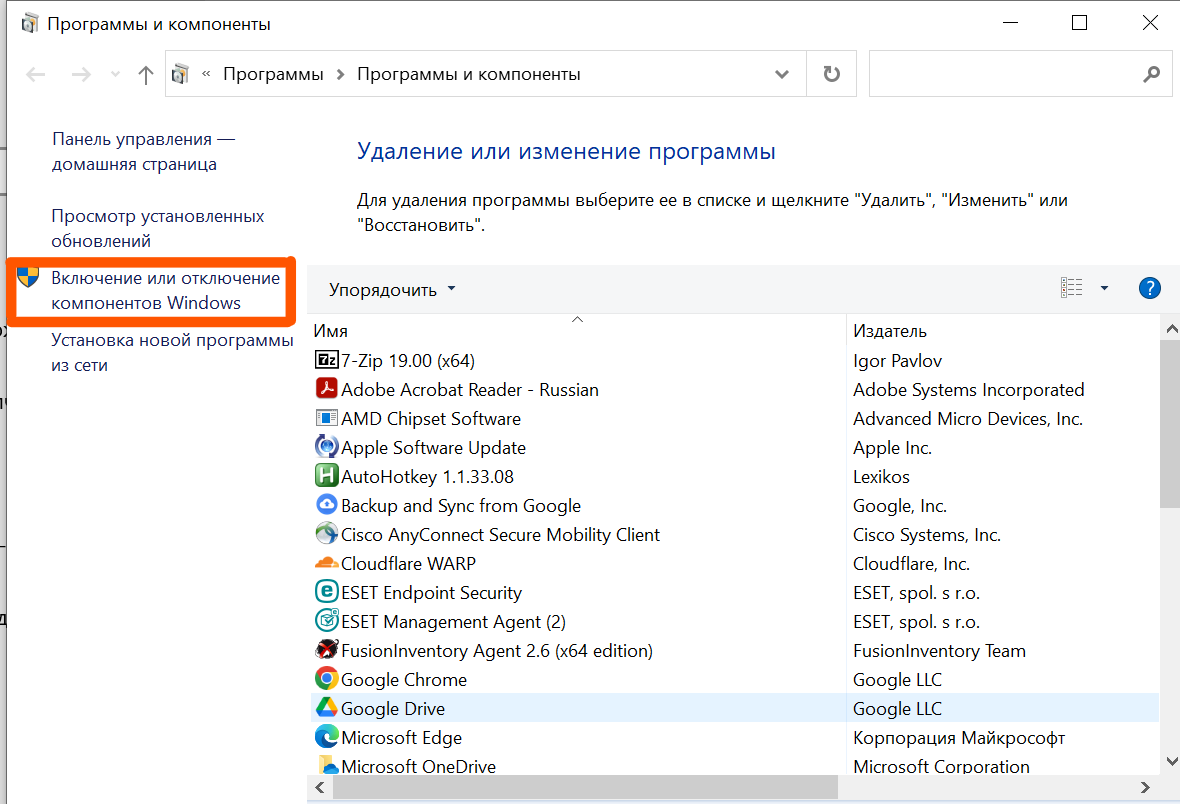Click the refresh button beside address bar
Screen dimensions: 1180x804
click(831, 74)
